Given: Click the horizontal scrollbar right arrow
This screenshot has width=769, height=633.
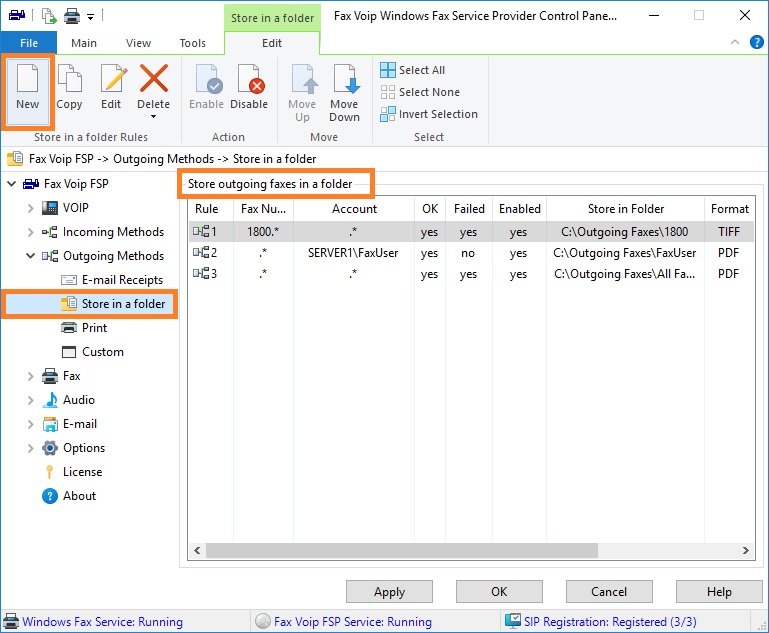Looking at the screenshot, I should point(745,551).
